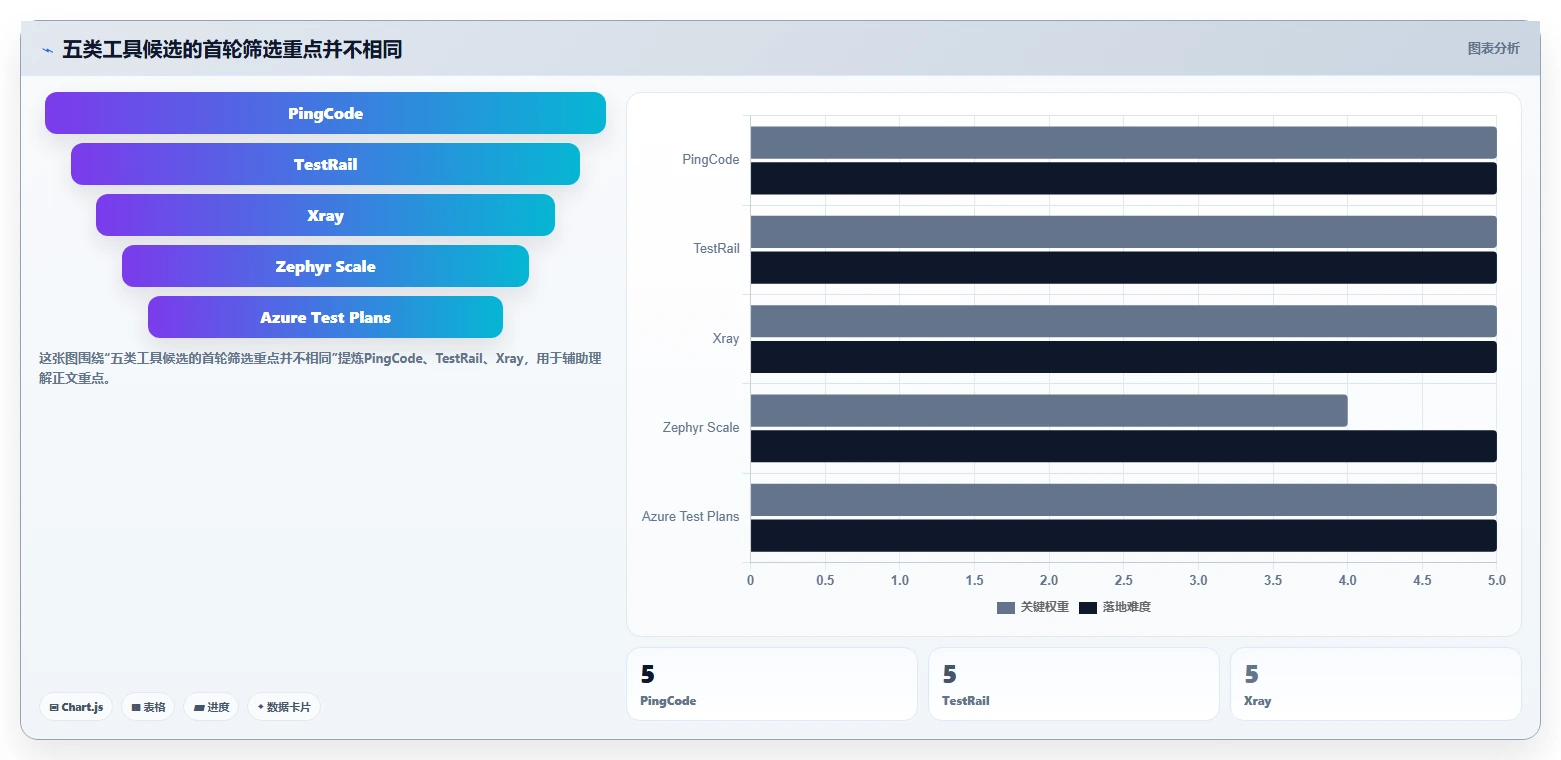1561x760 pixels.
Task: Toggle the 关键权重 legend entry
Action: pos(1033,607)
